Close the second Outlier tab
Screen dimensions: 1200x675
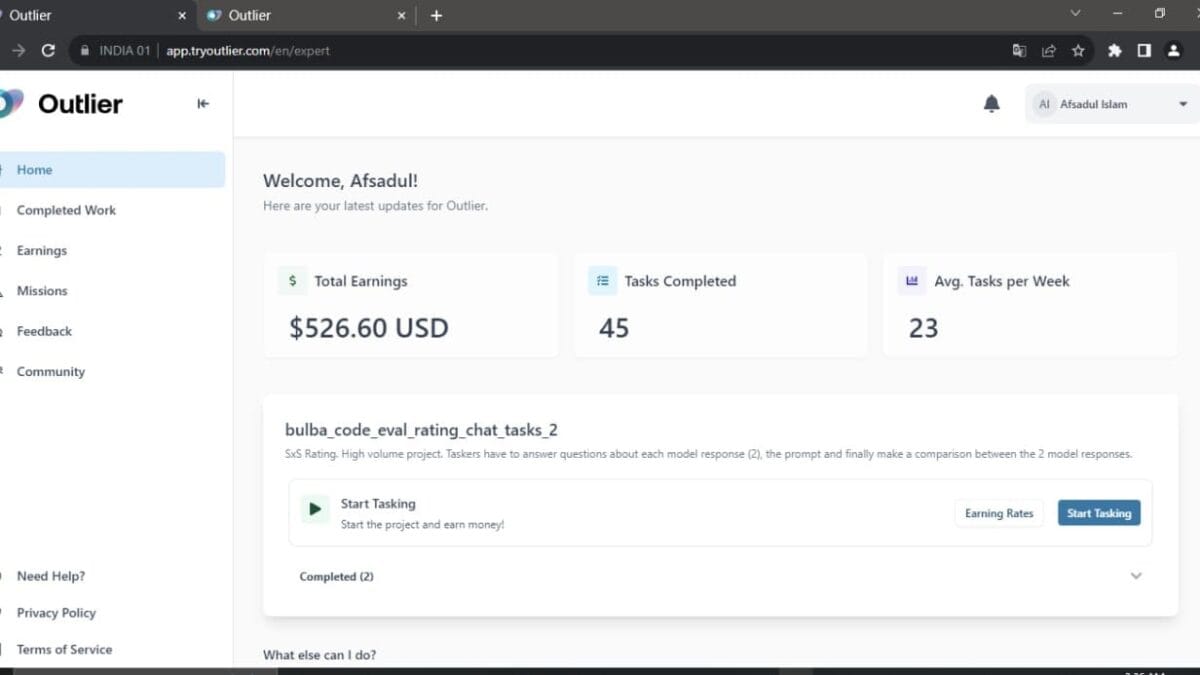(401, 15)
